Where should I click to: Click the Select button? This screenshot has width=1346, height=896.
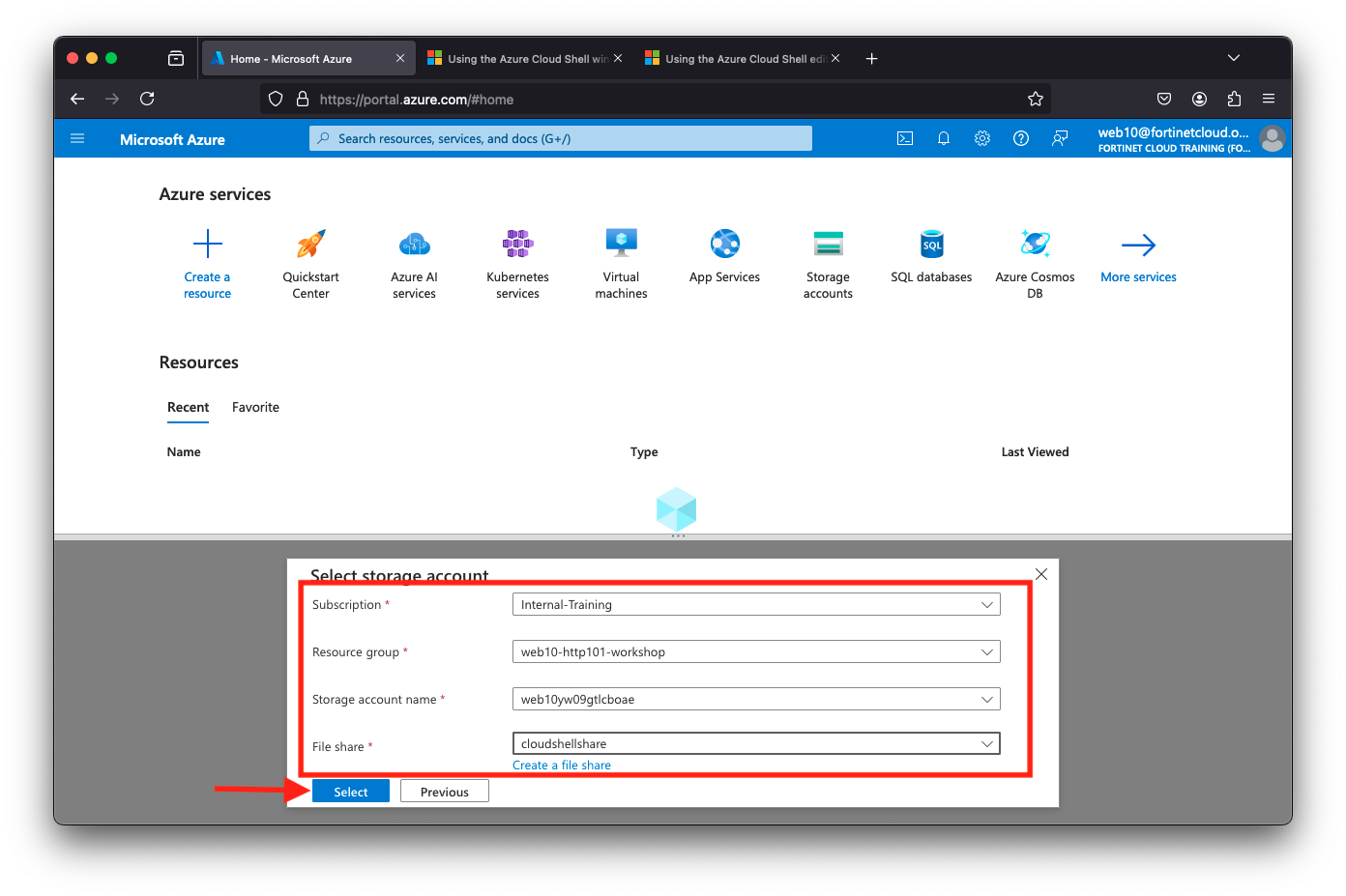coord(351,792)
